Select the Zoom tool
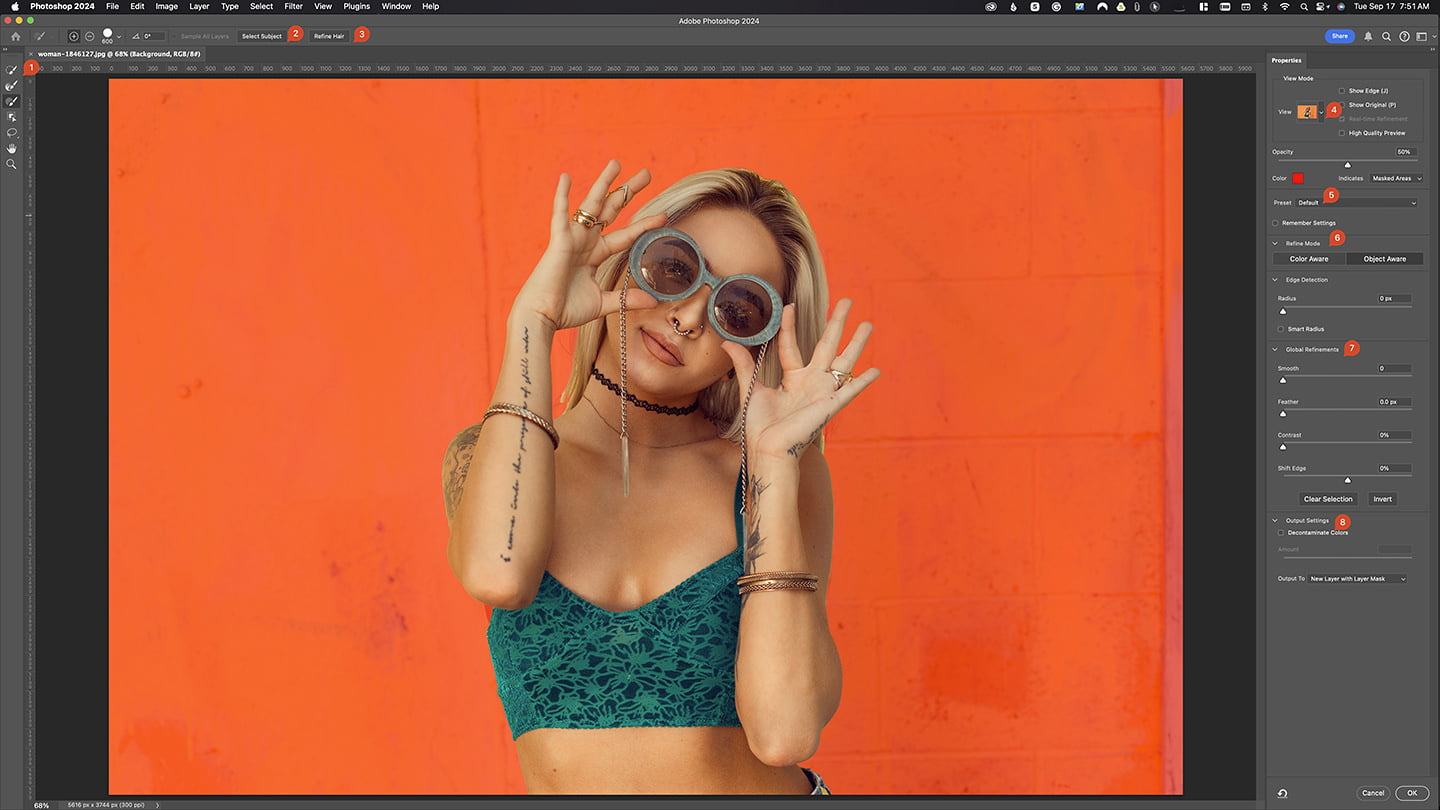The width and height of the screenshot is (1440, 810). point(12,163)
